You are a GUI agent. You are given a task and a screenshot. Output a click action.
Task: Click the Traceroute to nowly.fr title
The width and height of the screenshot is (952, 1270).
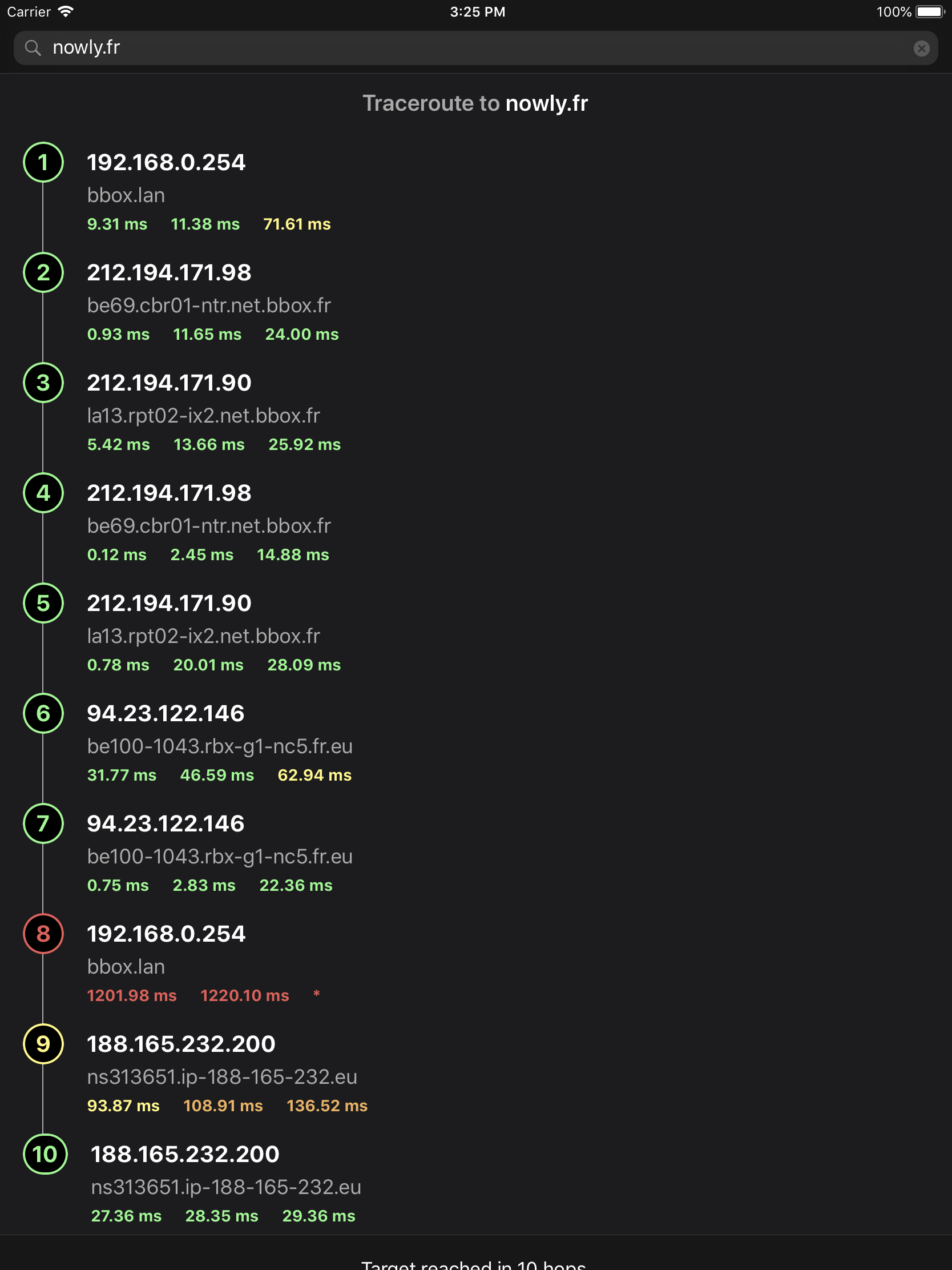tap(475, 103)
